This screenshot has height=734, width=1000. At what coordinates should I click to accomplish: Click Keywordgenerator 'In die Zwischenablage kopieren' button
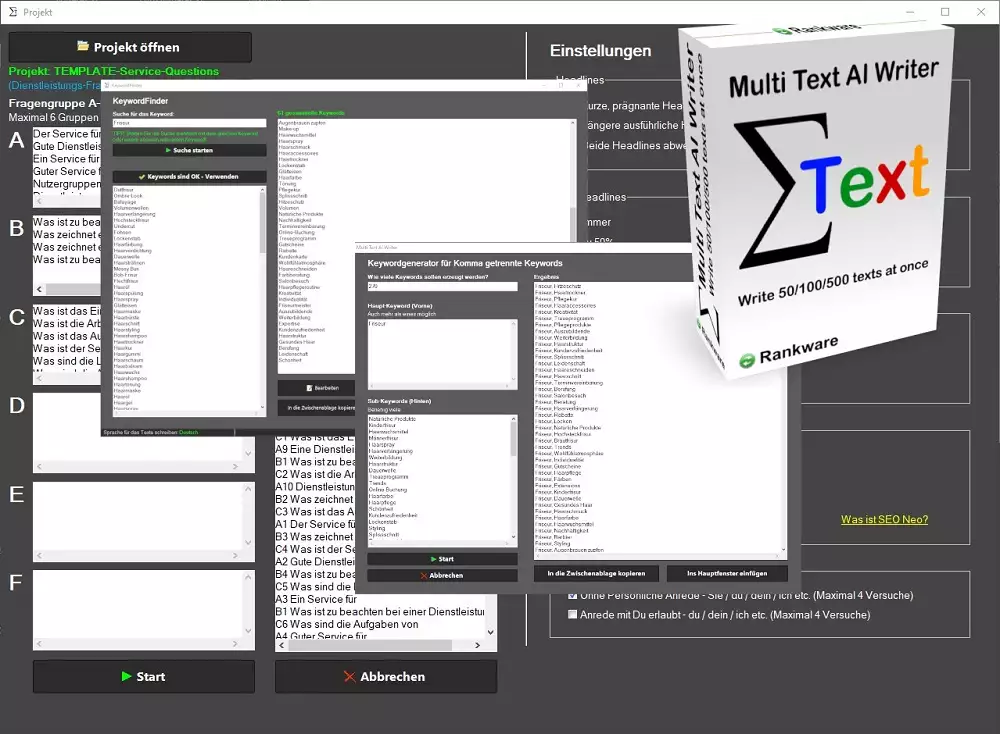596,573
